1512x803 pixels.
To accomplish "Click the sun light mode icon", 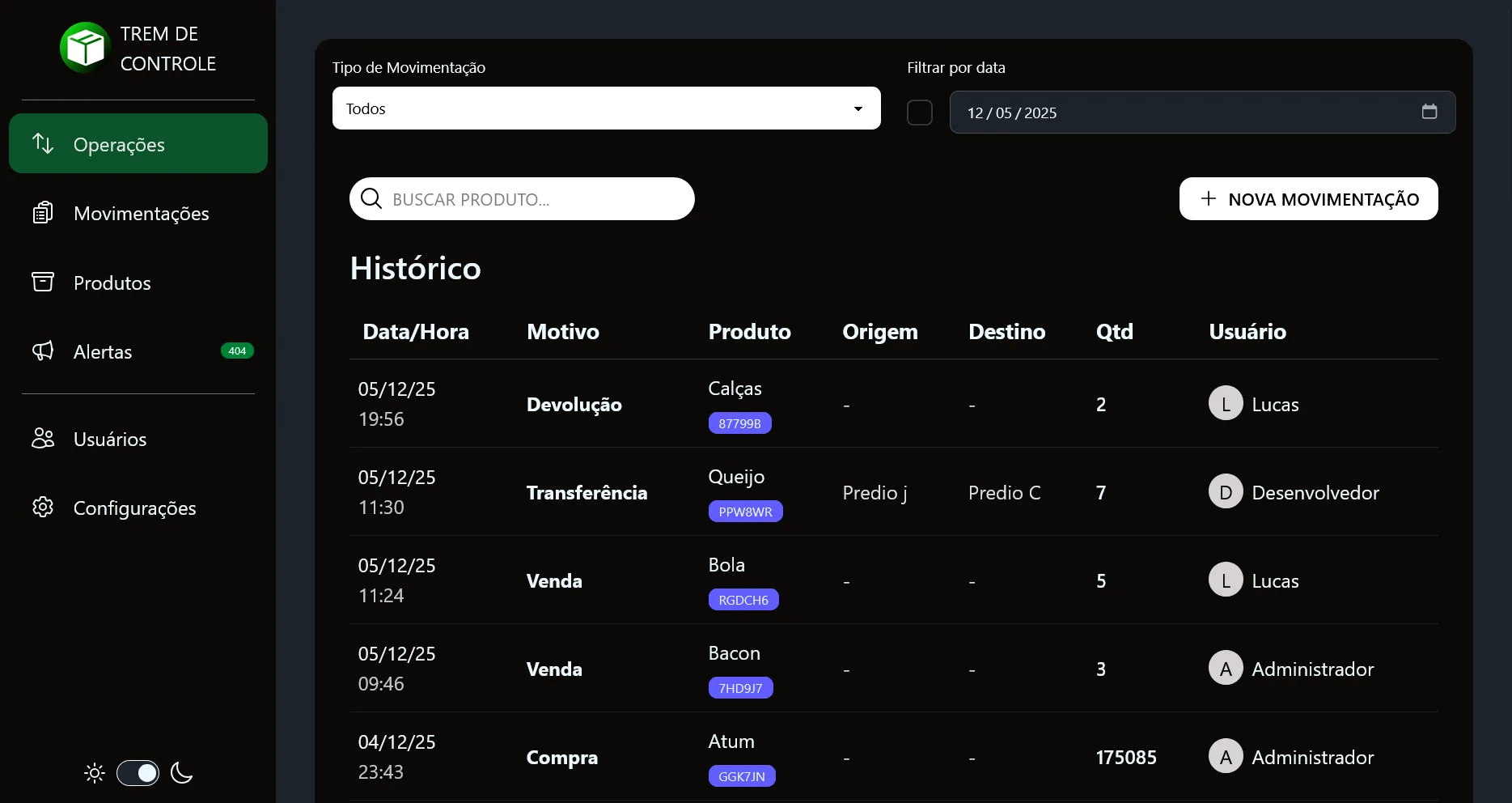I will pos(95,773).
